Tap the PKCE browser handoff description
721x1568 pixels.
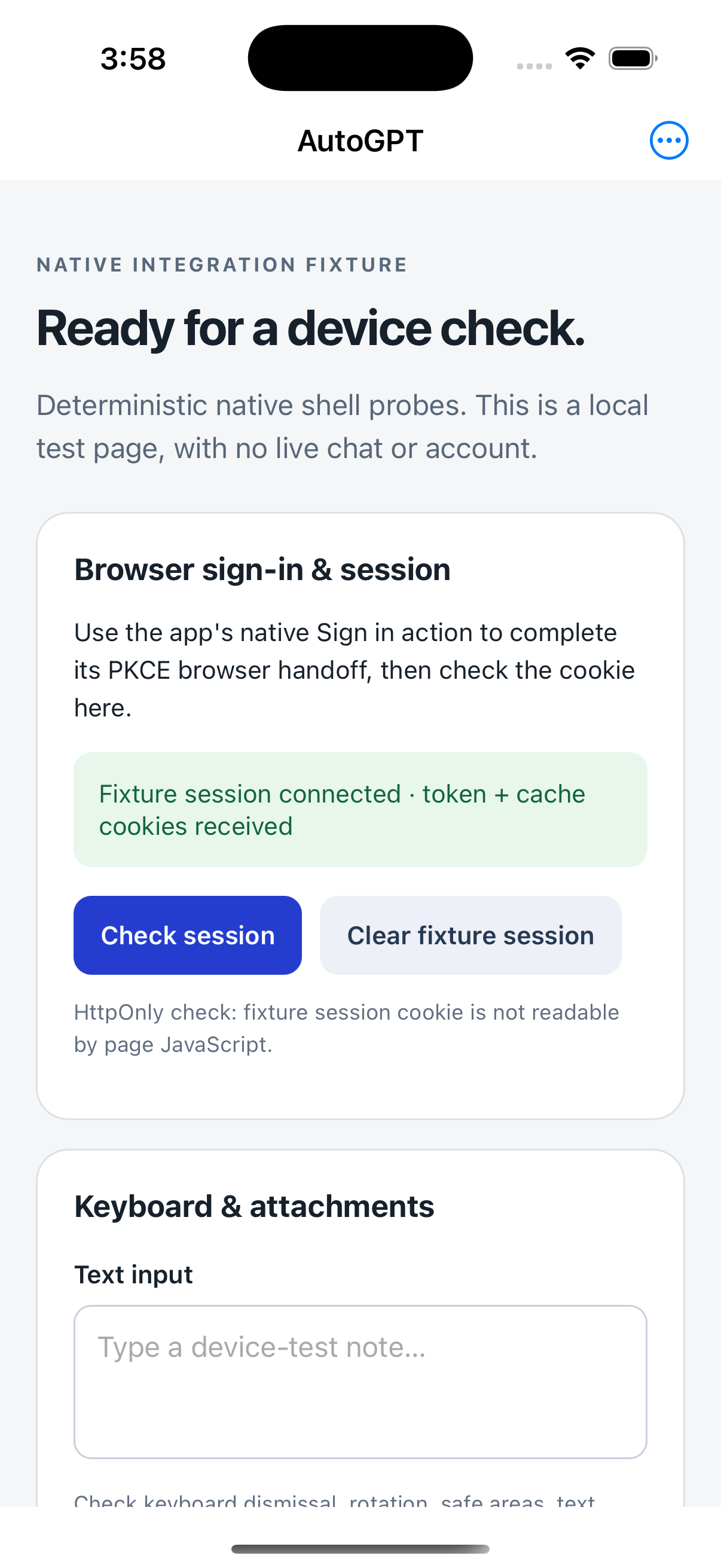[355, 670]
